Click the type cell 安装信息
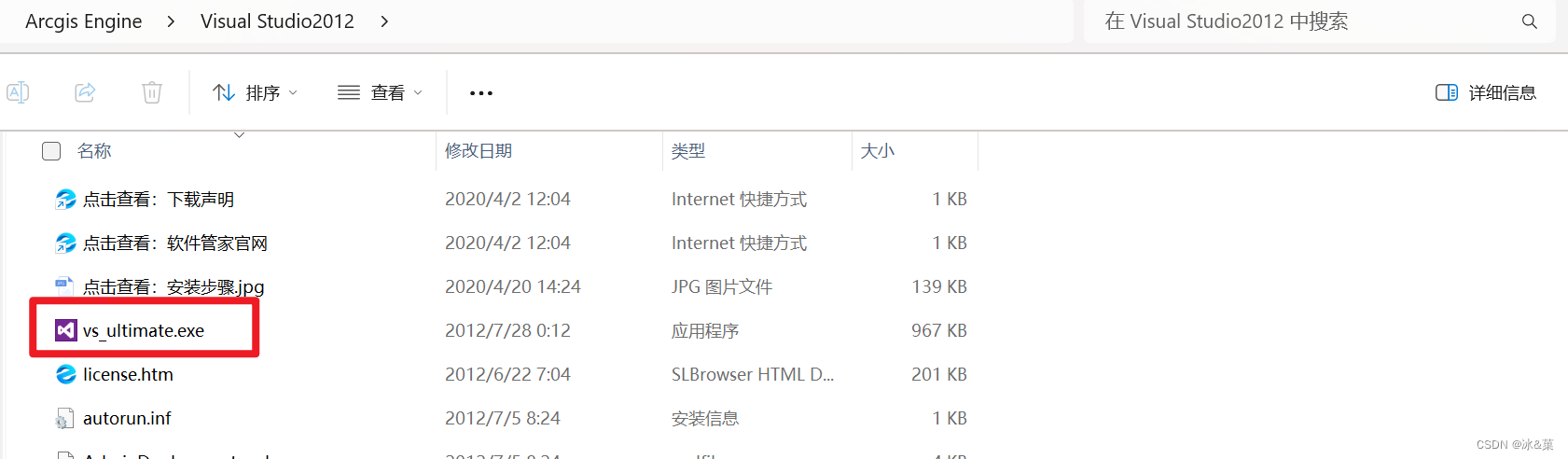The width and height of the screenshot is (1568, 459). tap(705, 419)
